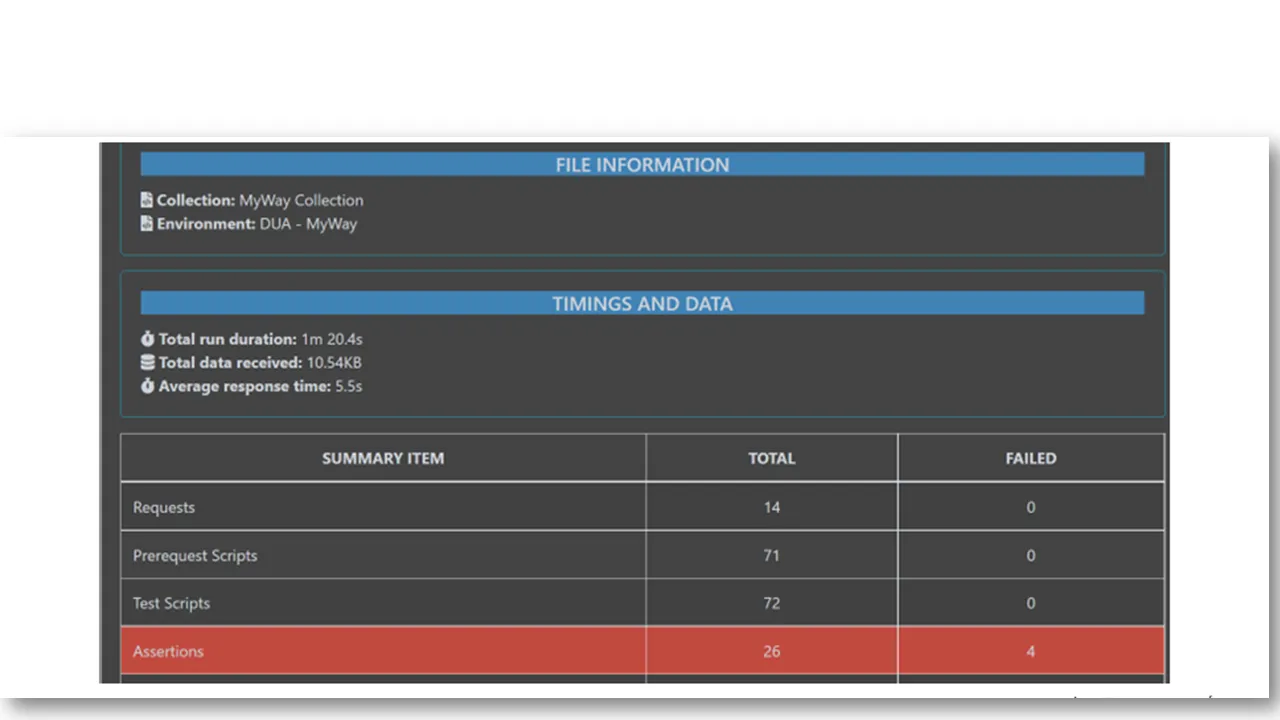Viewport: 1280px width, 720px height.
Task: Click the DUA - MyWay environment name
Action: [x=307, y=224]
